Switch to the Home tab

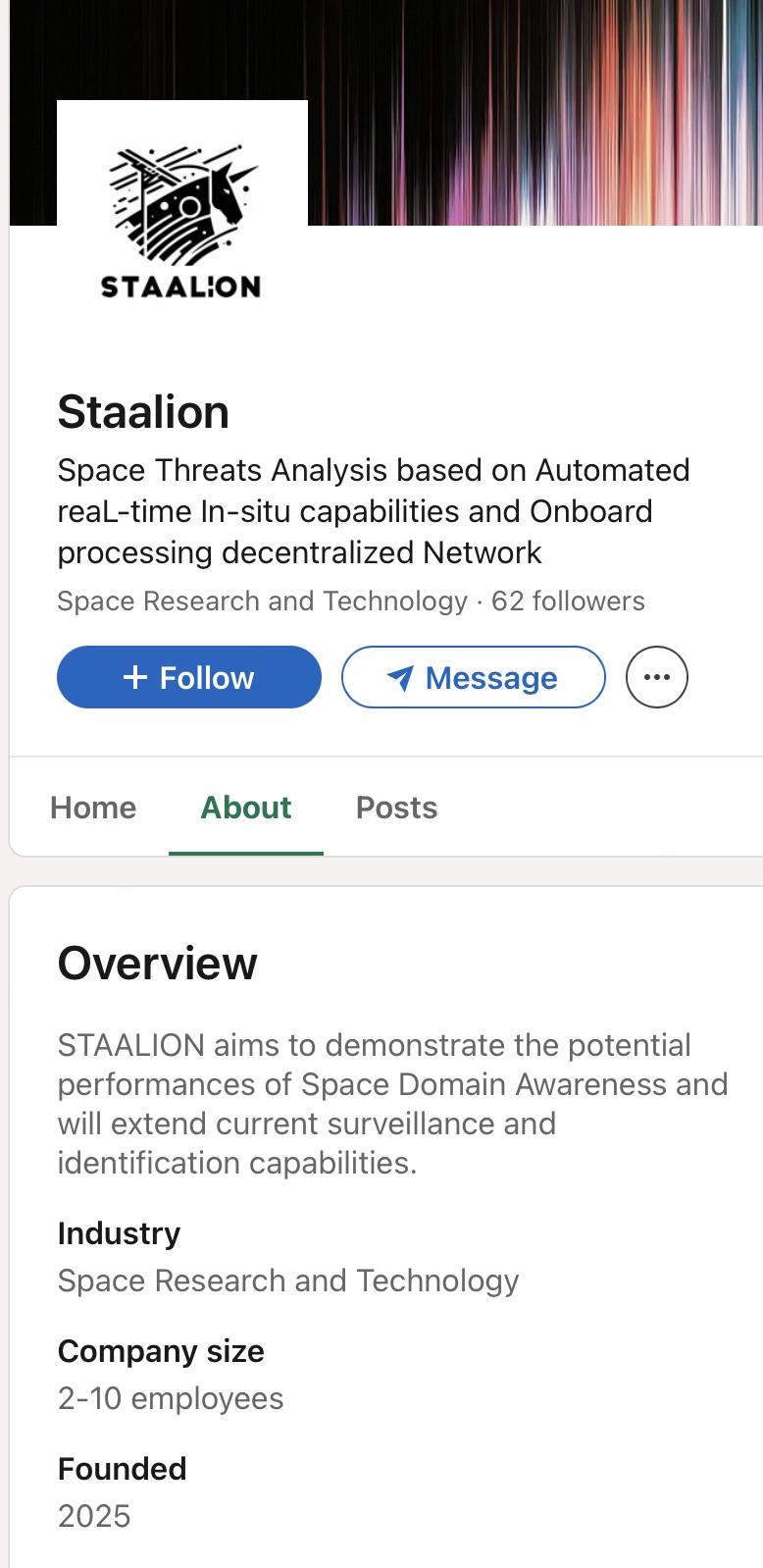pyautogui.click(x=93, y=808)
